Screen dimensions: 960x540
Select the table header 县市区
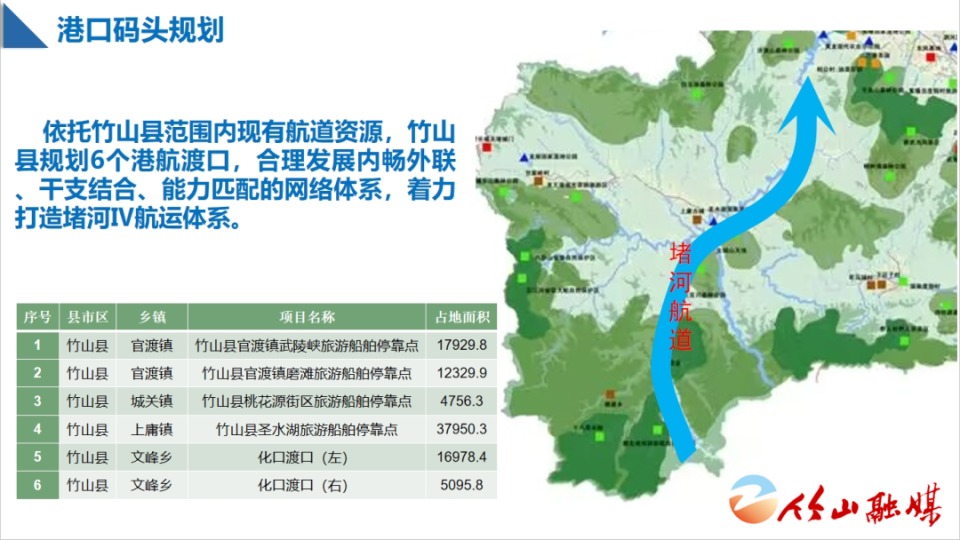coord(88,317)
